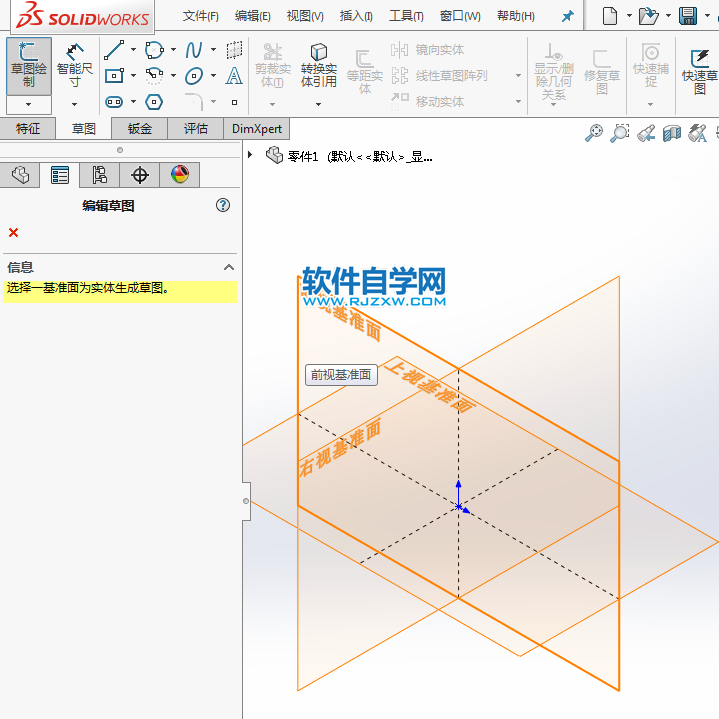
Task: Open help for the Edit Sketch panel
Action: point(223,205)
